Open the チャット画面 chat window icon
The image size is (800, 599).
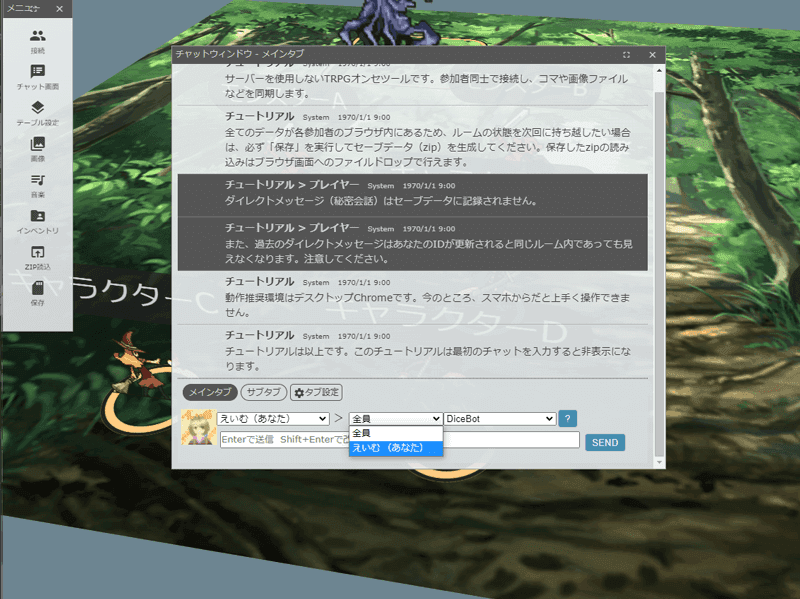(x=37, y=78)
